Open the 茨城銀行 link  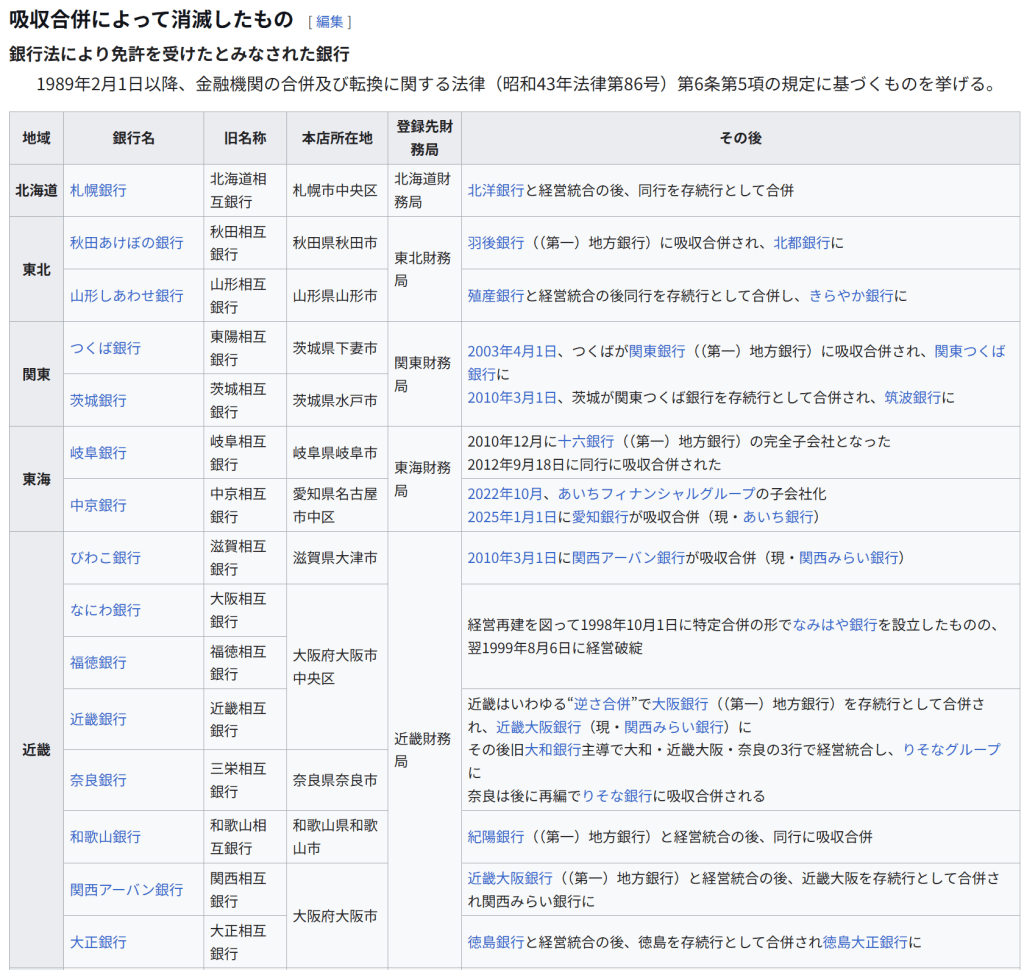tap(98, 400)
